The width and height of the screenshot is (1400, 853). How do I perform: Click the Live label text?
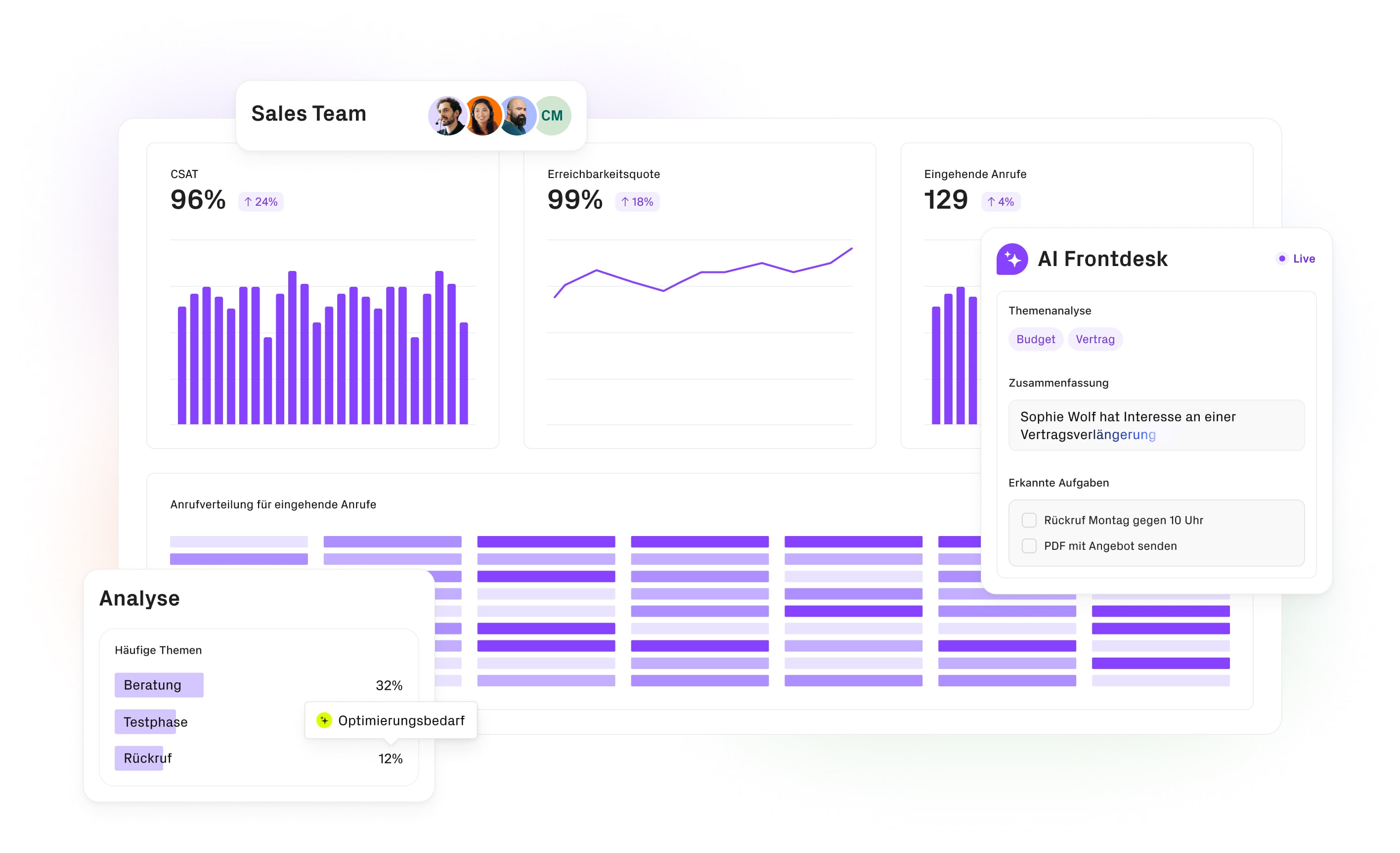tap(1304, 259)
